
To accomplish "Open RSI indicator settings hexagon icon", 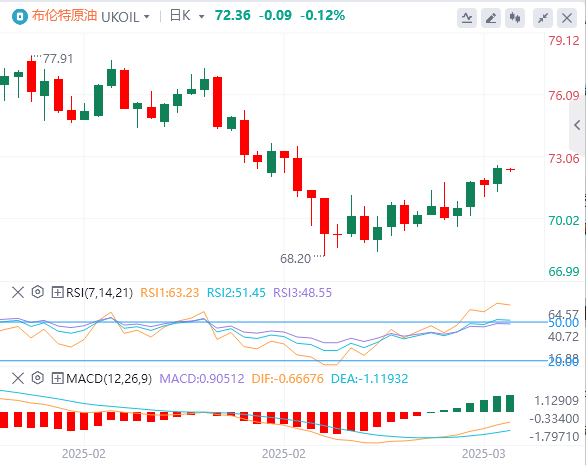I will tap(37, 292).
